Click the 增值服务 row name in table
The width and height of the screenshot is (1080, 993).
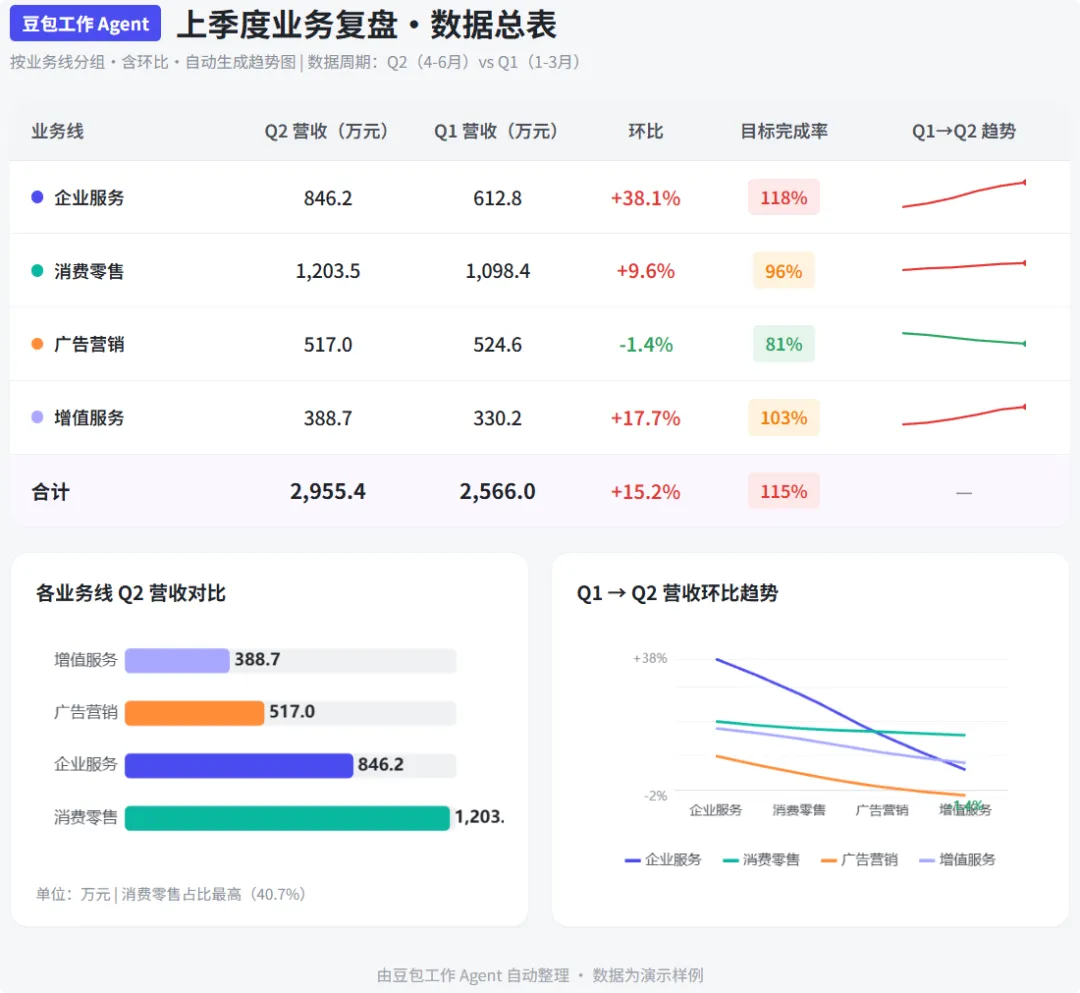[89, 417]
